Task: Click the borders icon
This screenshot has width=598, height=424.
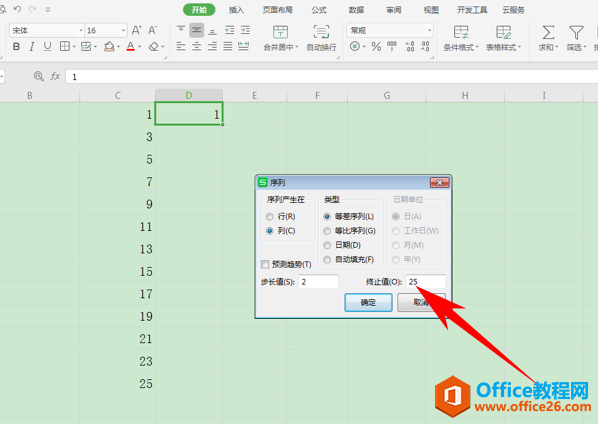Action: pyautogui.click(x=65, y=47)
